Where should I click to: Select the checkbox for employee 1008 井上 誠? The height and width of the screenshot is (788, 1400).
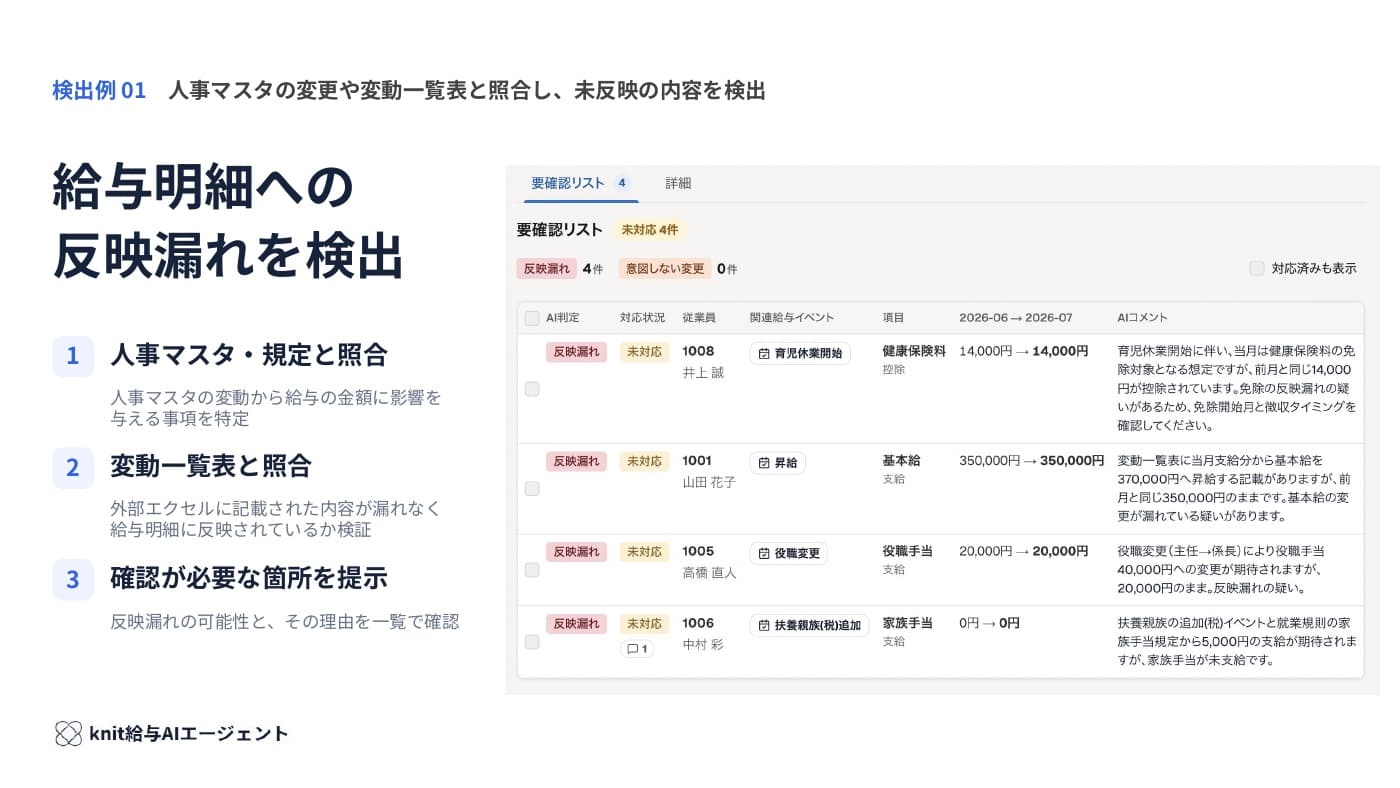[x=532, y=389]
